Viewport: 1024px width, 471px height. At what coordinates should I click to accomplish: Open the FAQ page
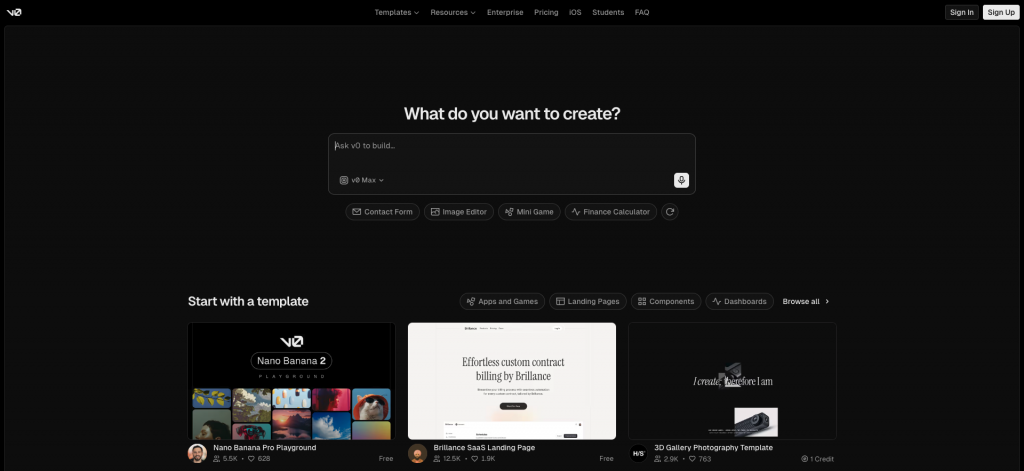coord(642,12)
